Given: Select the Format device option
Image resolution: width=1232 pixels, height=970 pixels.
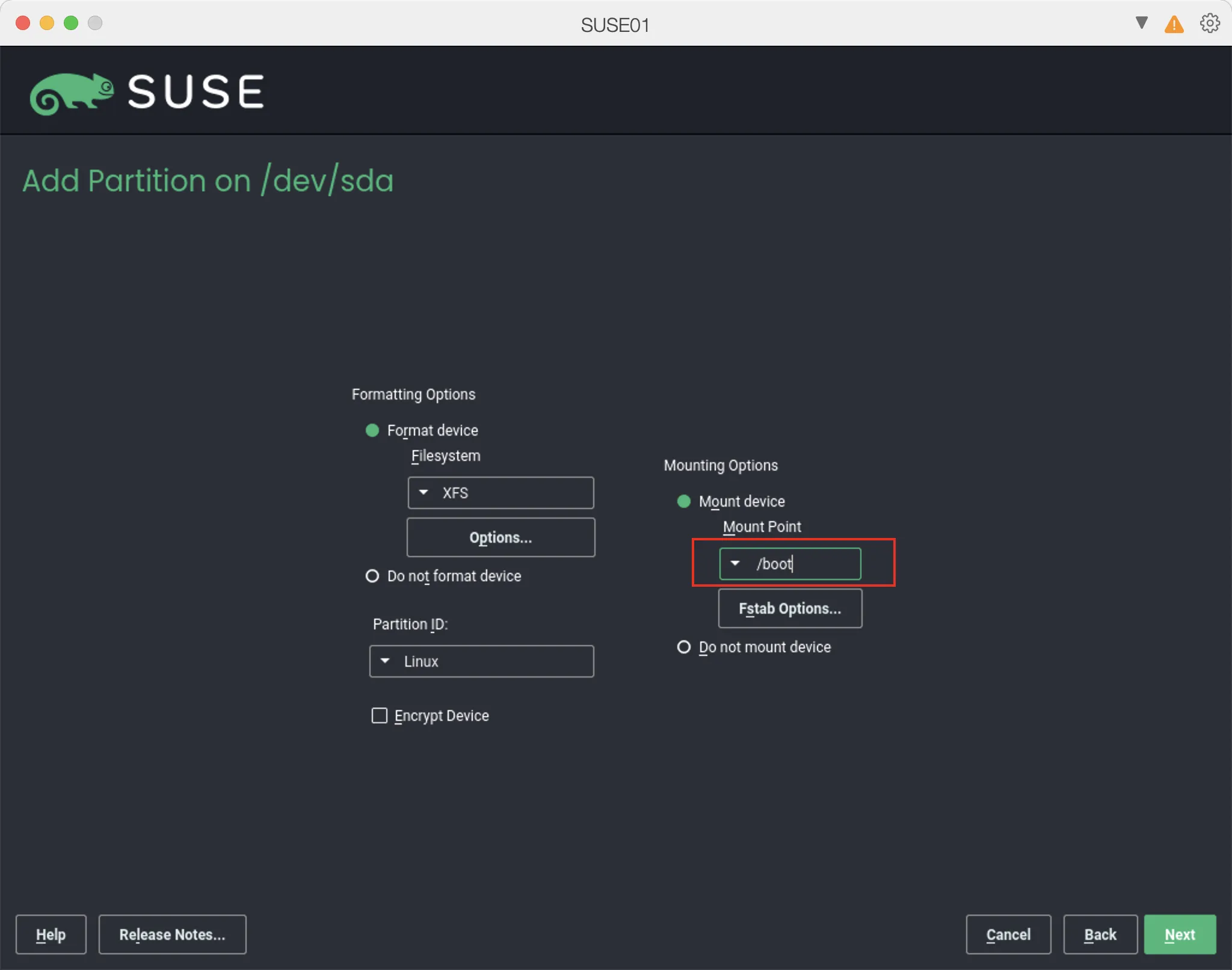Looking at the screenshot, I should click(x=372, y=430).
